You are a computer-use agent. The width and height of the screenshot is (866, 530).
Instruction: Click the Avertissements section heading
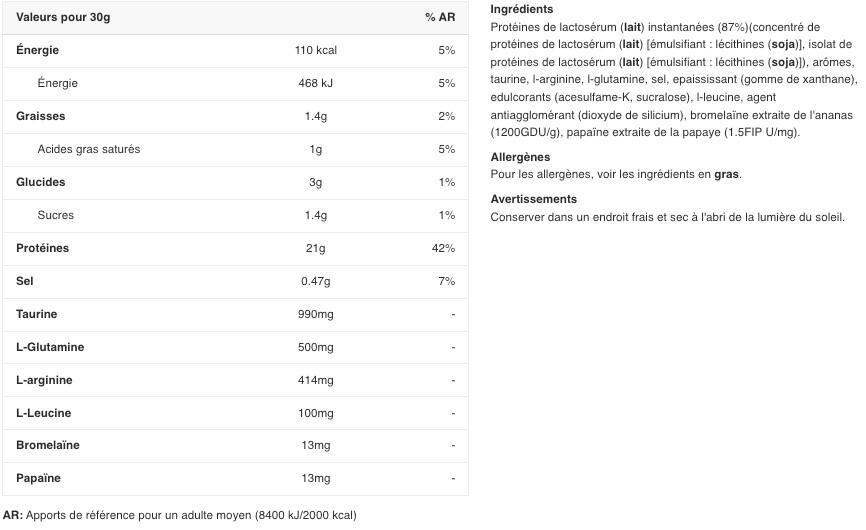point(533,199)
